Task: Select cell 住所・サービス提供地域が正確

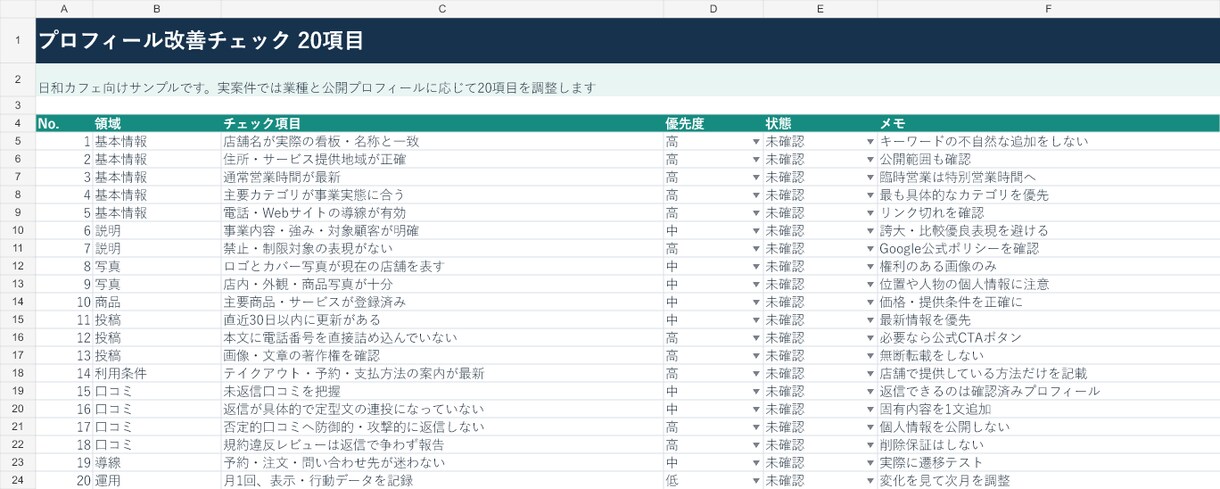Action: (x=442, y=160)
